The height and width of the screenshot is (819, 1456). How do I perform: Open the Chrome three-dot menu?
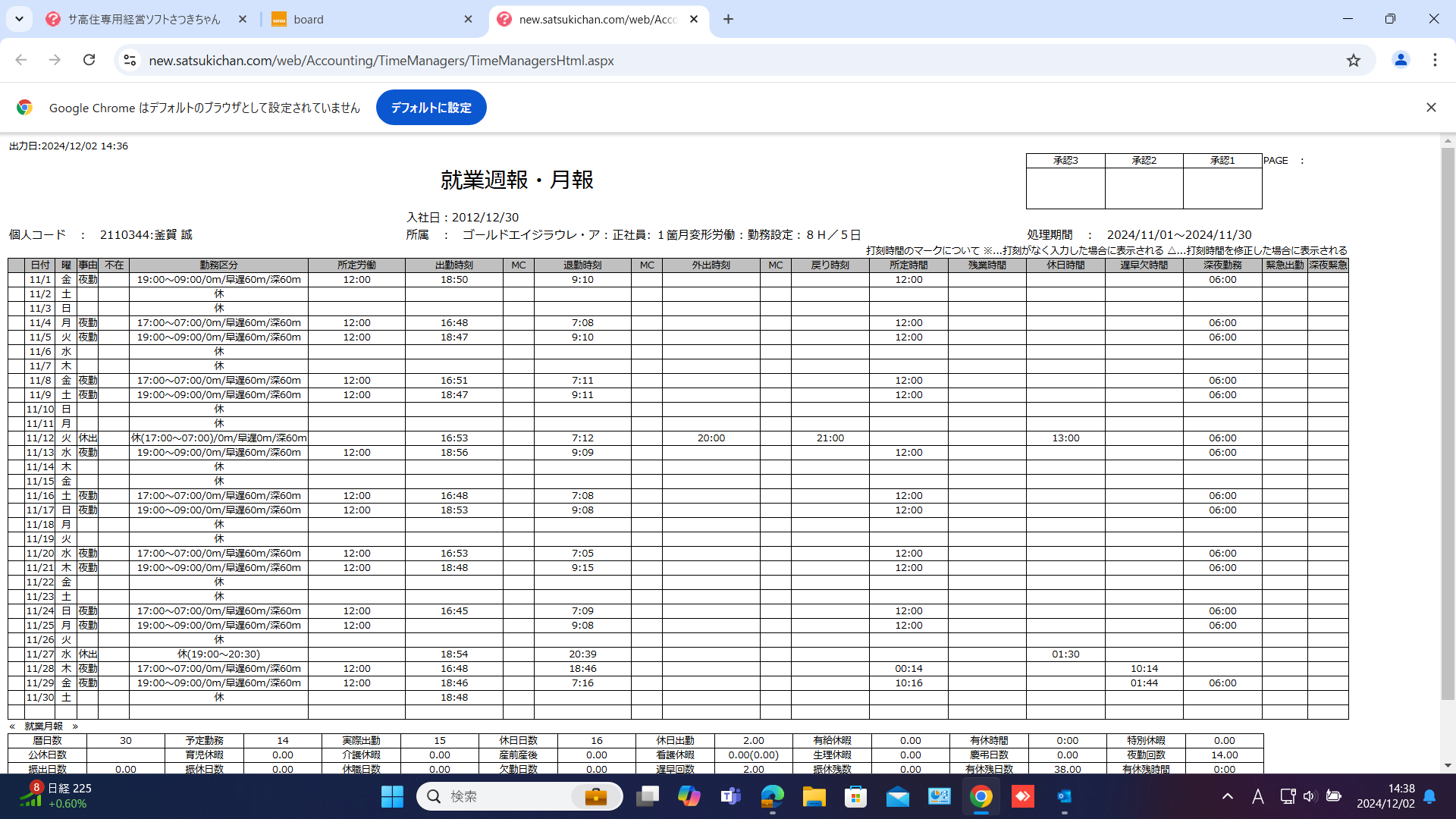point(1435,60)
